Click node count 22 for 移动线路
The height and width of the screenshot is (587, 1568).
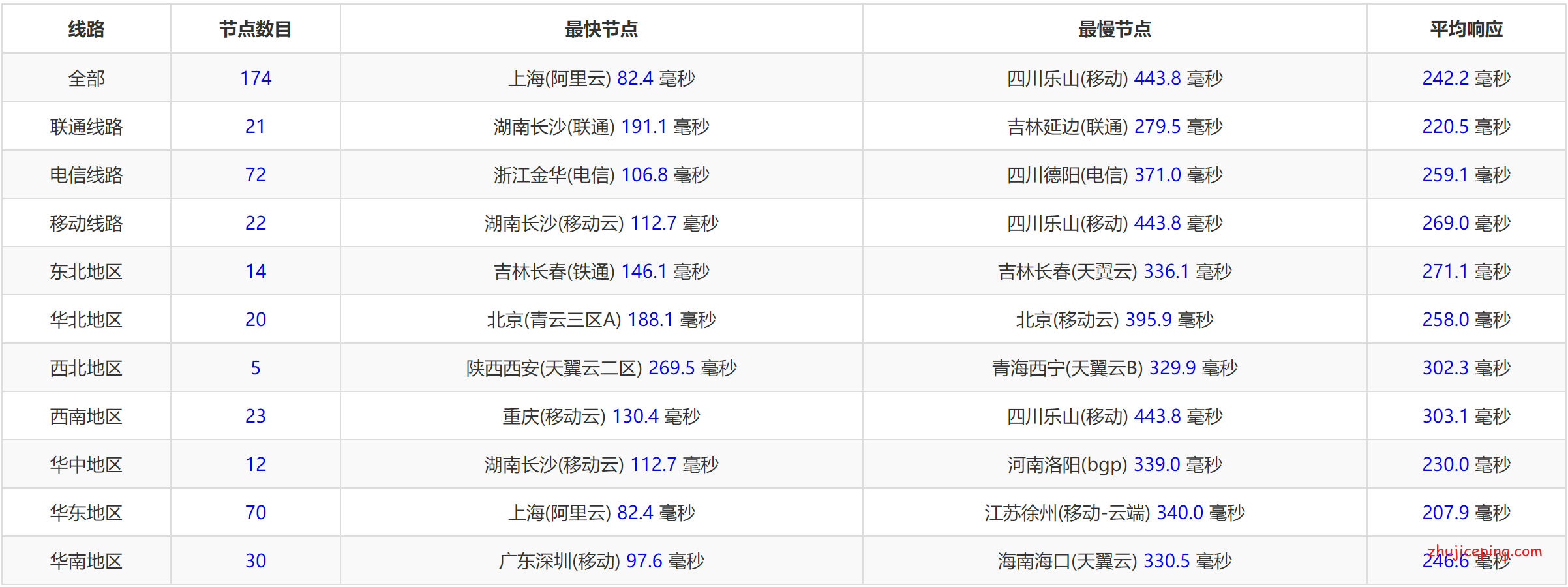pos(256,223)
